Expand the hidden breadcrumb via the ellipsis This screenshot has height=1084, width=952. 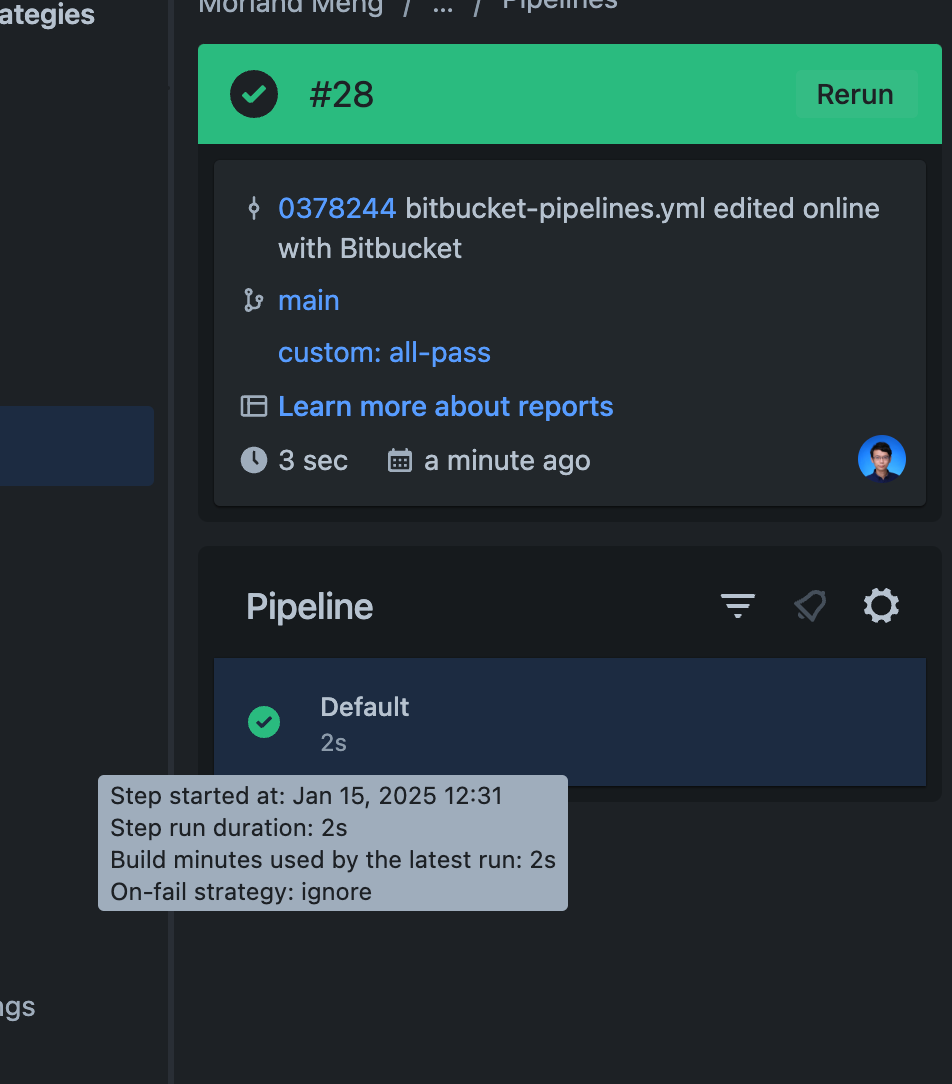[441, 9]
